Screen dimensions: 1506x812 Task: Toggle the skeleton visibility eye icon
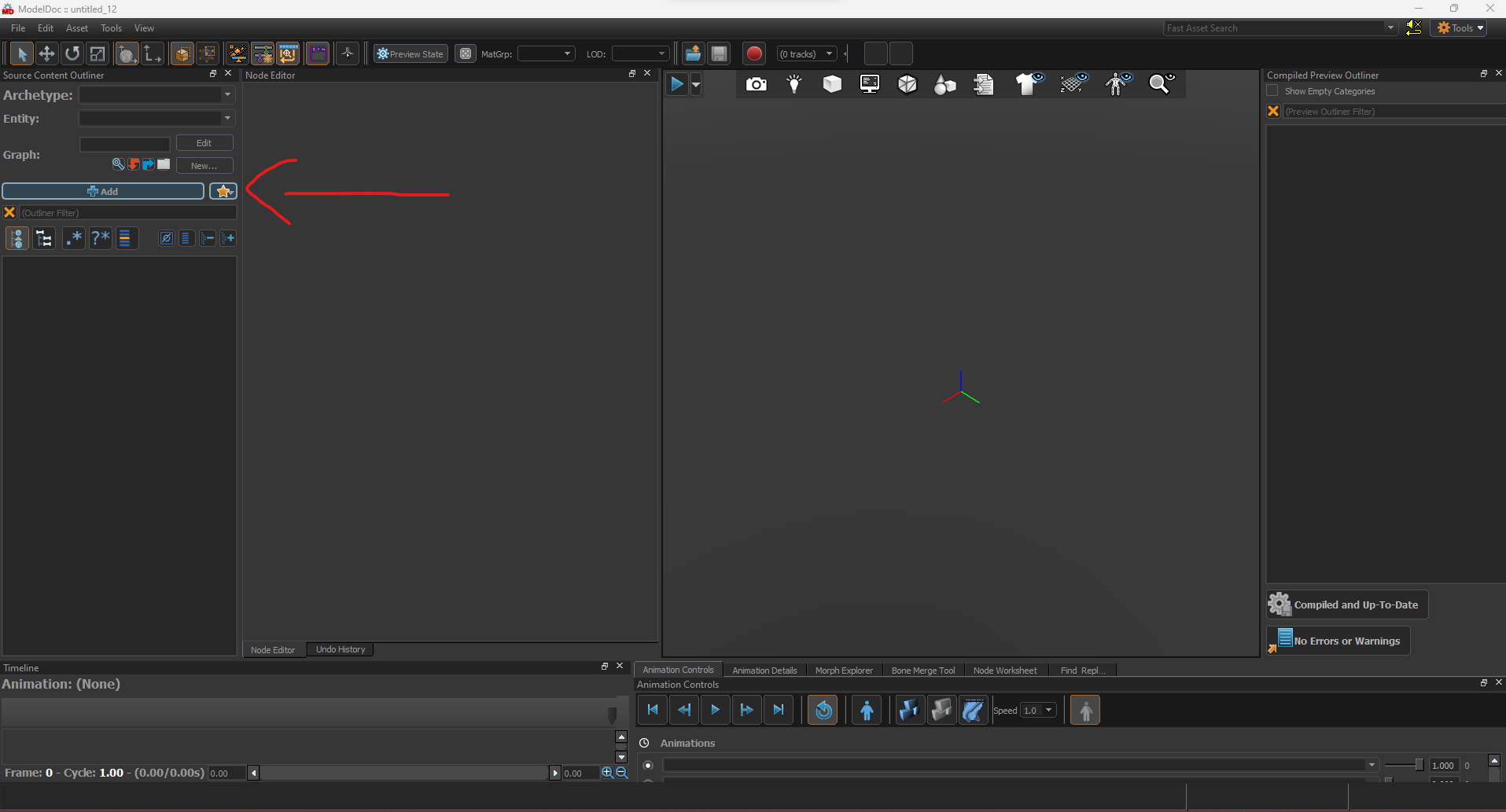coord(1118,84)
